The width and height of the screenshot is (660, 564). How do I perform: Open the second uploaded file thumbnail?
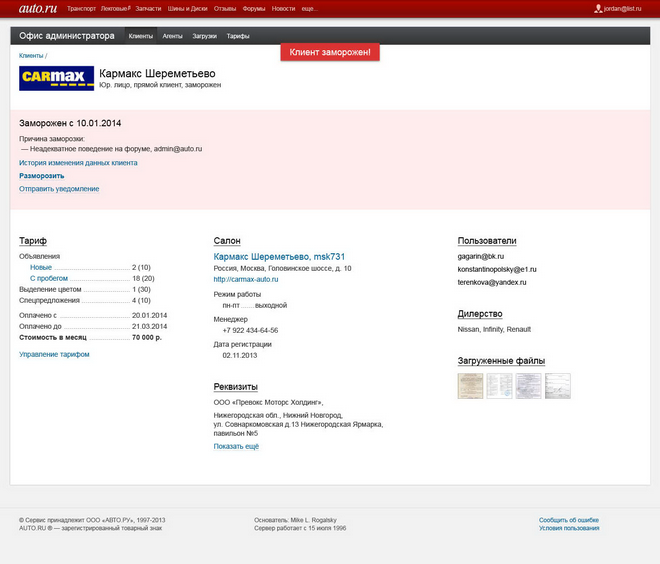499,386
